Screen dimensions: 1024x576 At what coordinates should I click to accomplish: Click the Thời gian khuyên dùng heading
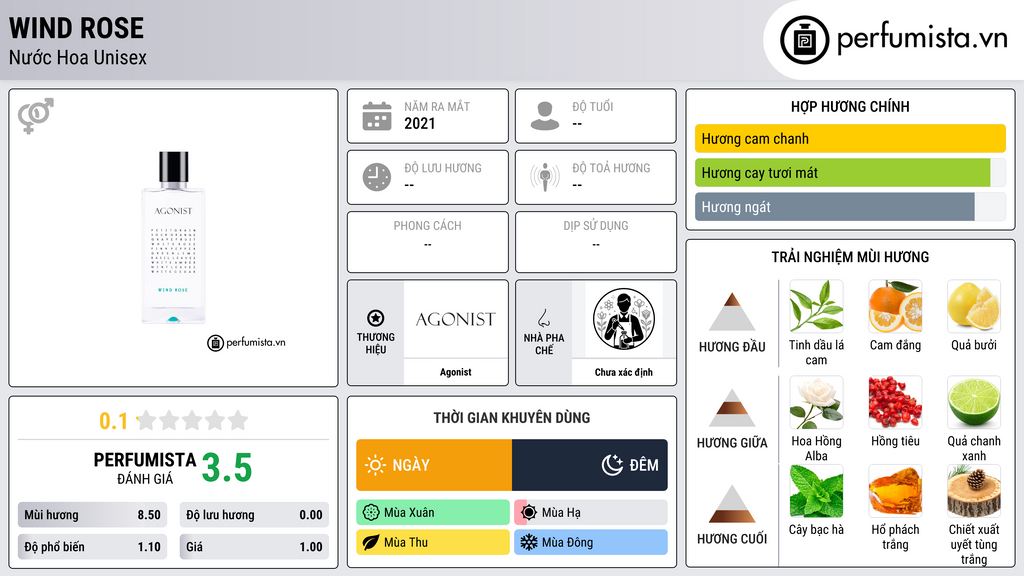[512, 418]
